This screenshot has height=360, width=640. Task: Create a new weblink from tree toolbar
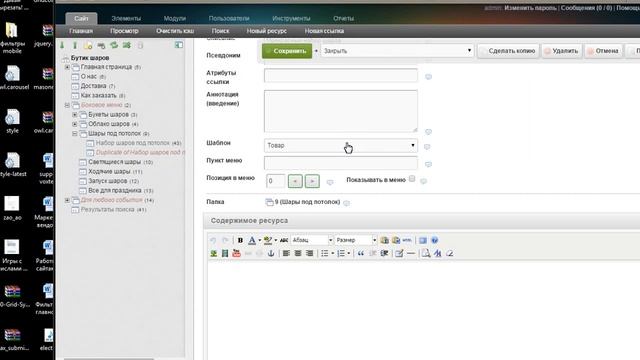coord(101,45)
